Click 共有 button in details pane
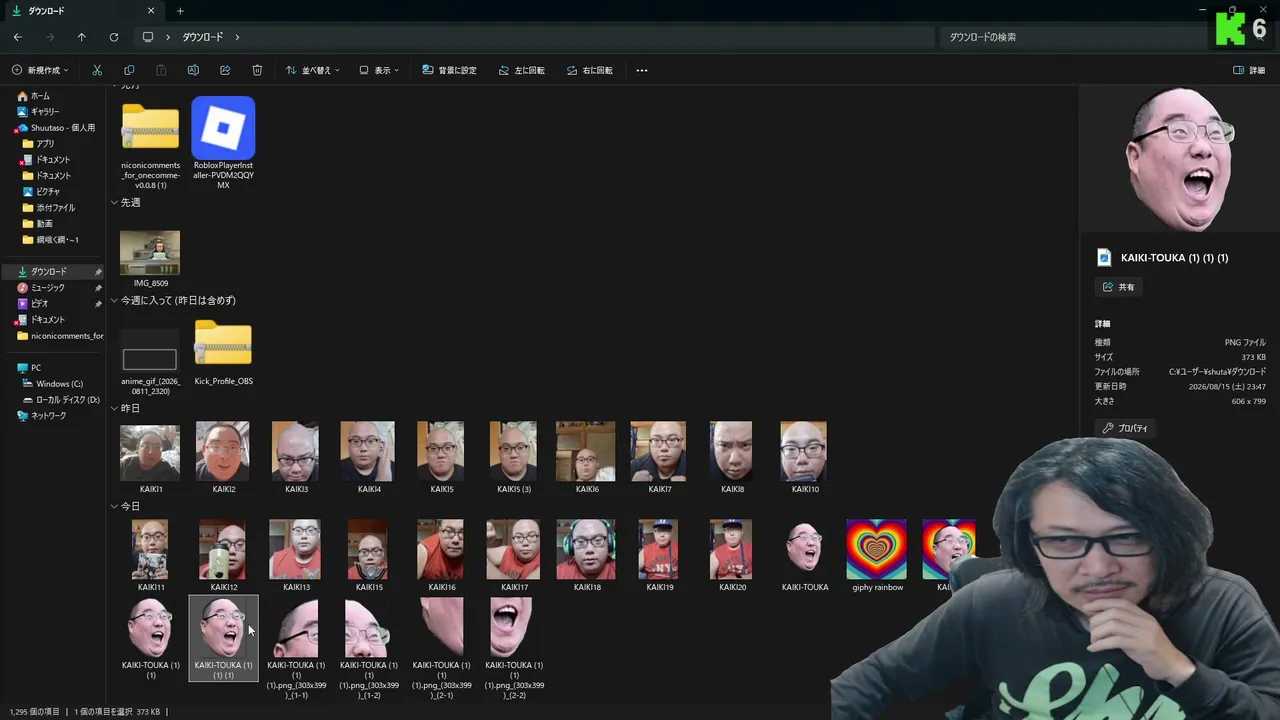Image resolution: width=1280 pixels, height=720 pixels. point(1118,287)
